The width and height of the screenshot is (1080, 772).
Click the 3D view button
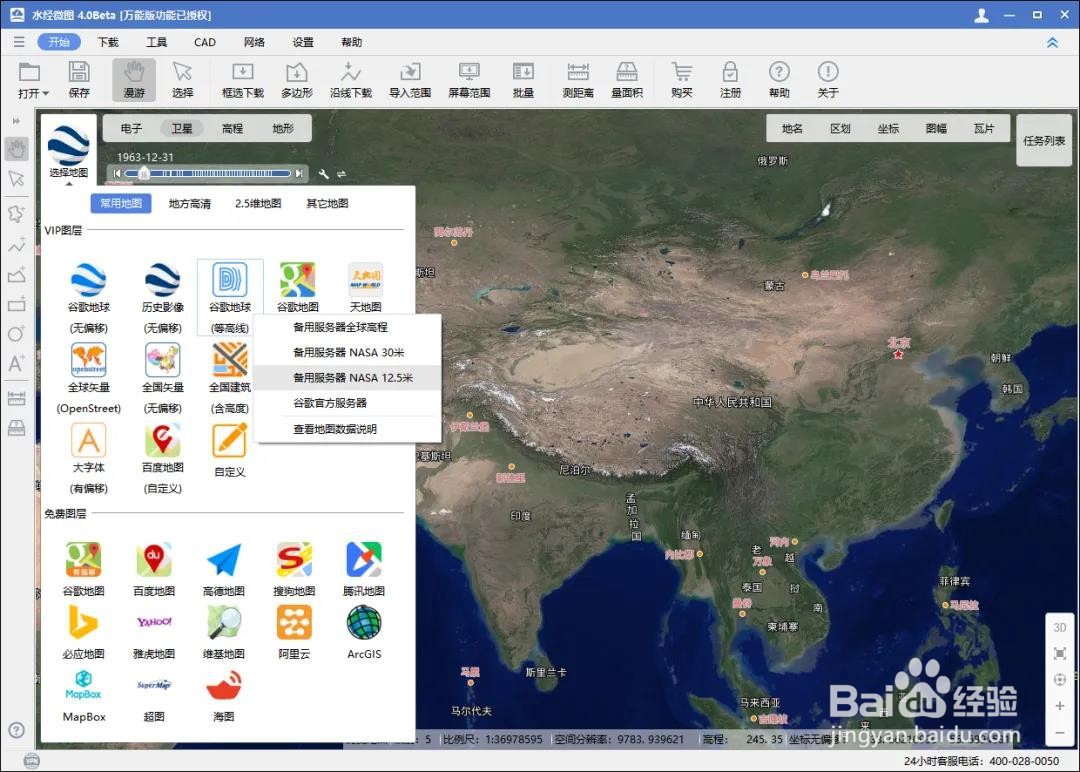click(x=1060, y=627)
